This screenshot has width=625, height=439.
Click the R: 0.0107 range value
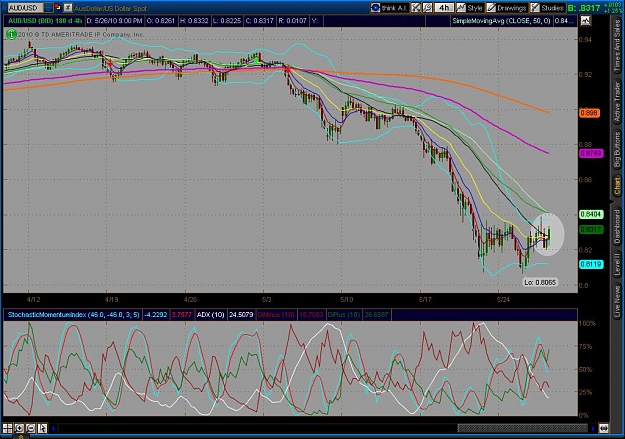[293, 21]
